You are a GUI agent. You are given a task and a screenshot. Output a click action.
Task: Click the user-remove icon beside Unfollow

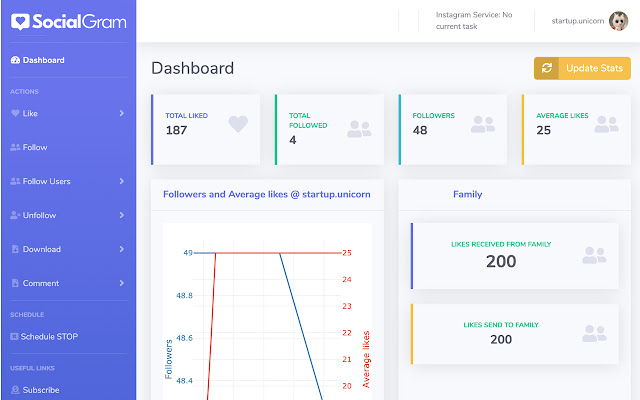point(15,215)
